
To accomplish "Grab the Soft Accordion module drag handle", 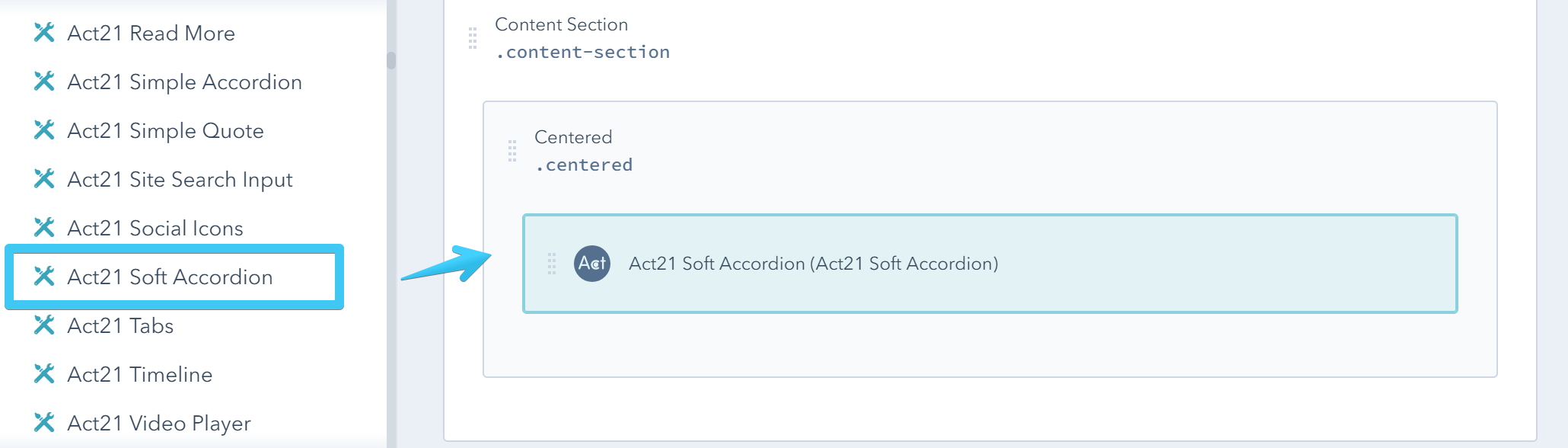I will [x=553, y=264].
